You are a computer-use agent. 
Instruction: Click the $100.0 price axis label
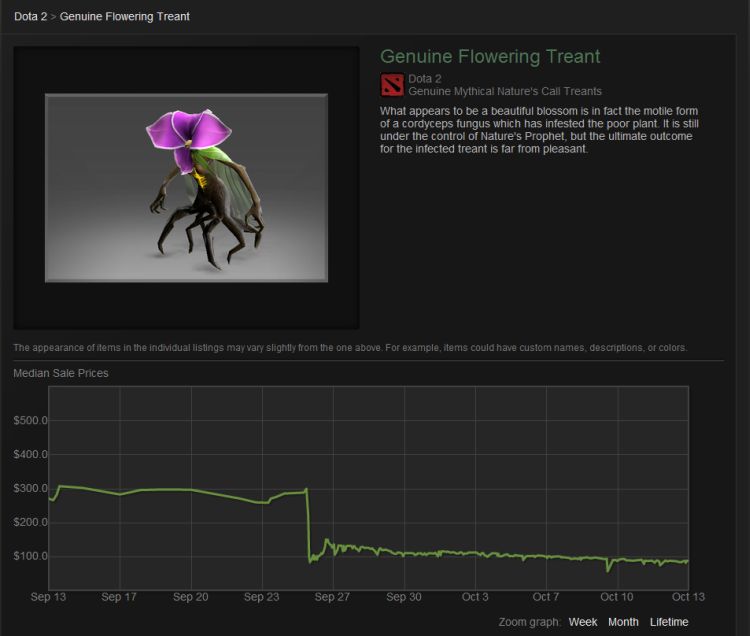(31, 556)
